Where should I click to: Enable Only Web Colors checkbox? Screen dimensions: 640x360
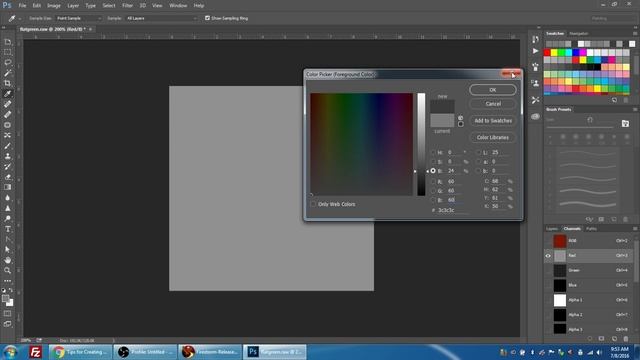coord(313,204)
